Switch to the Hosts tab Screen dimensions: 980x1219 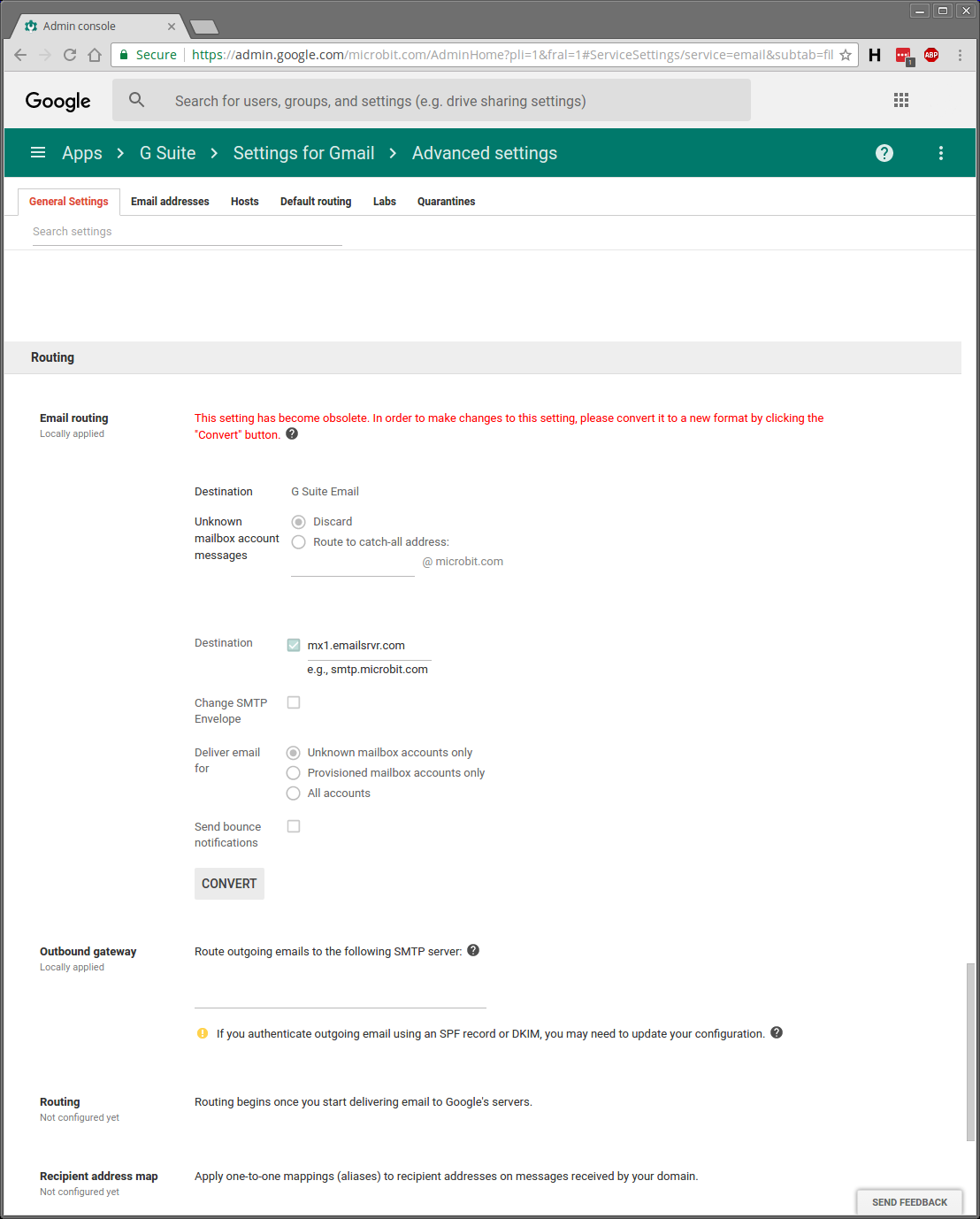245,202
